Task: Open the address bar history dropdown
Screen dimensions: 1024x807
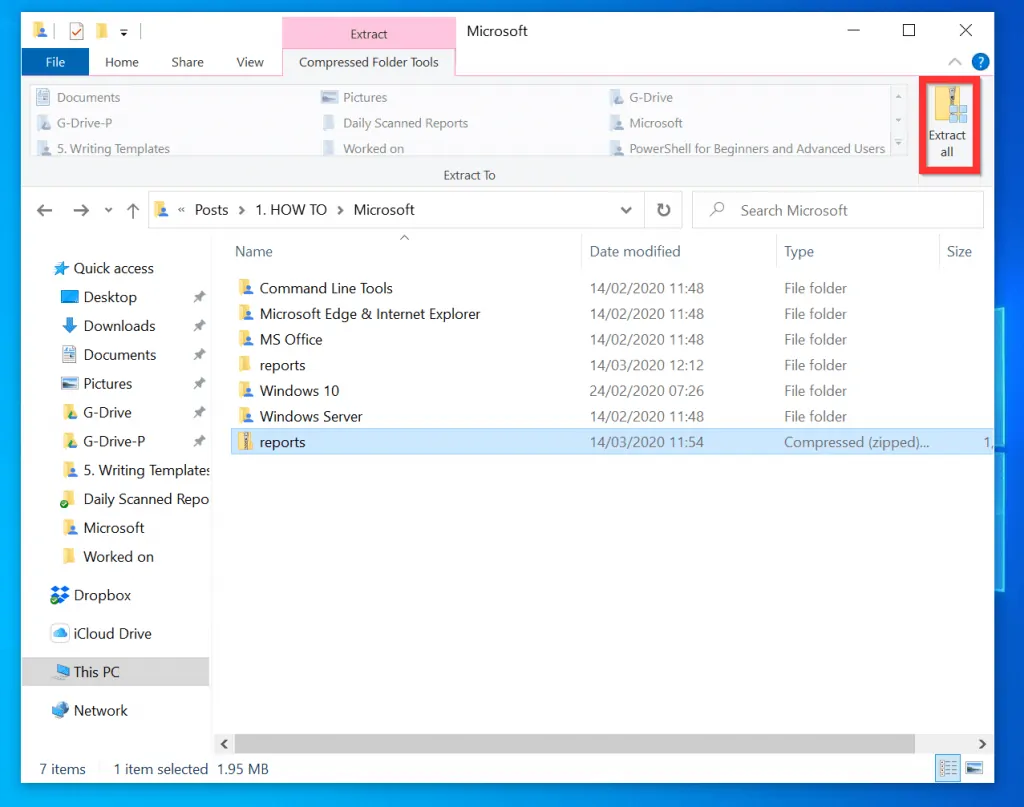Action: [626, 210]
